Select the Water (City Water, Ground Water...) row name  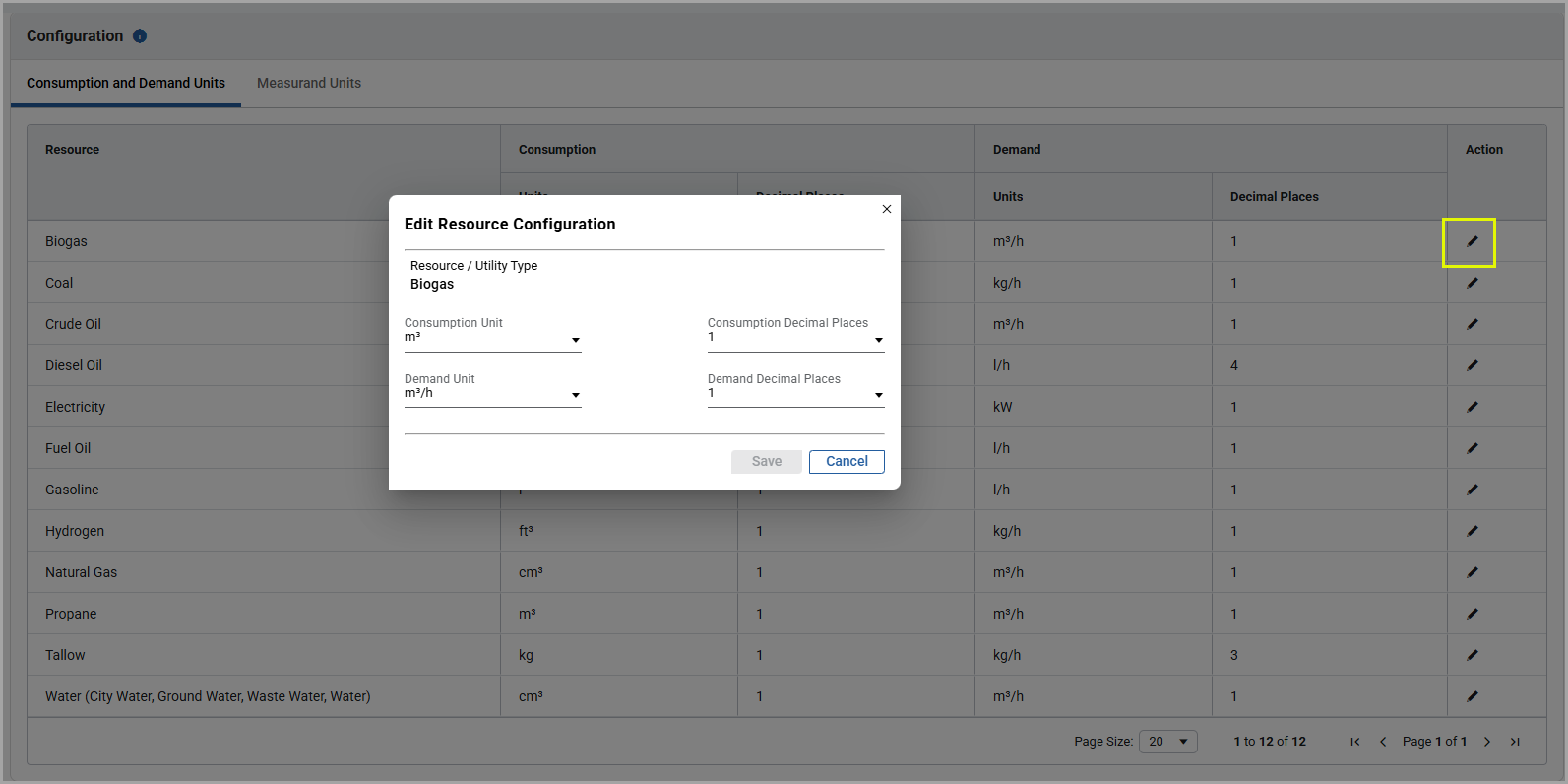coord(208,696)
